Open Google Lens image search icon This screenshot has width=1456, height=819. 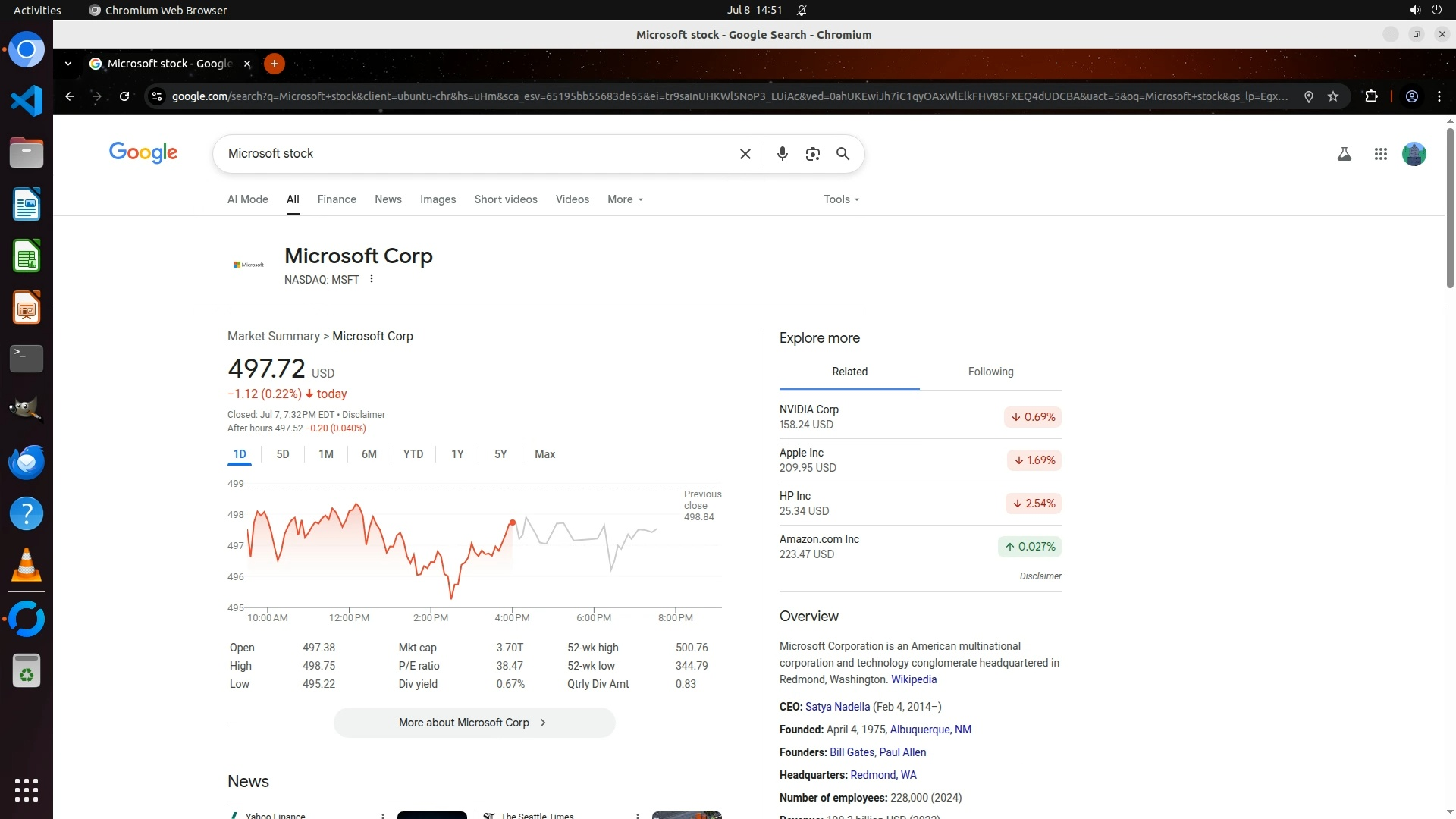click(x=812, y=154)
